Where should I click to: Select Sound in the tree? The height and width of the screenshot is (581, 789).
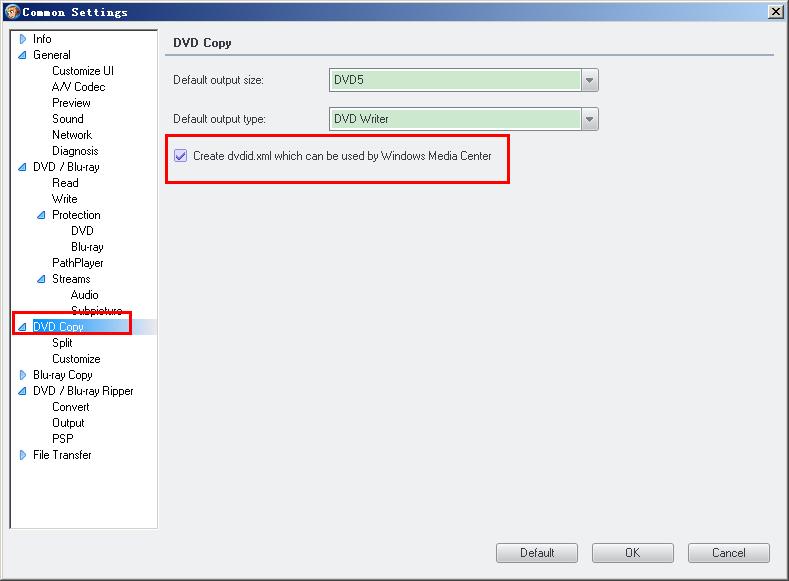pos(68,119)
